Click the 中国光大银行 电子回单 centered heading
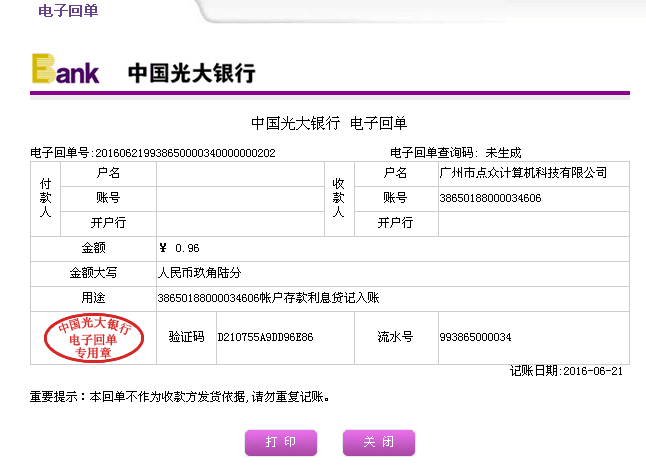The image size is (646, 465). coord(329,123)
